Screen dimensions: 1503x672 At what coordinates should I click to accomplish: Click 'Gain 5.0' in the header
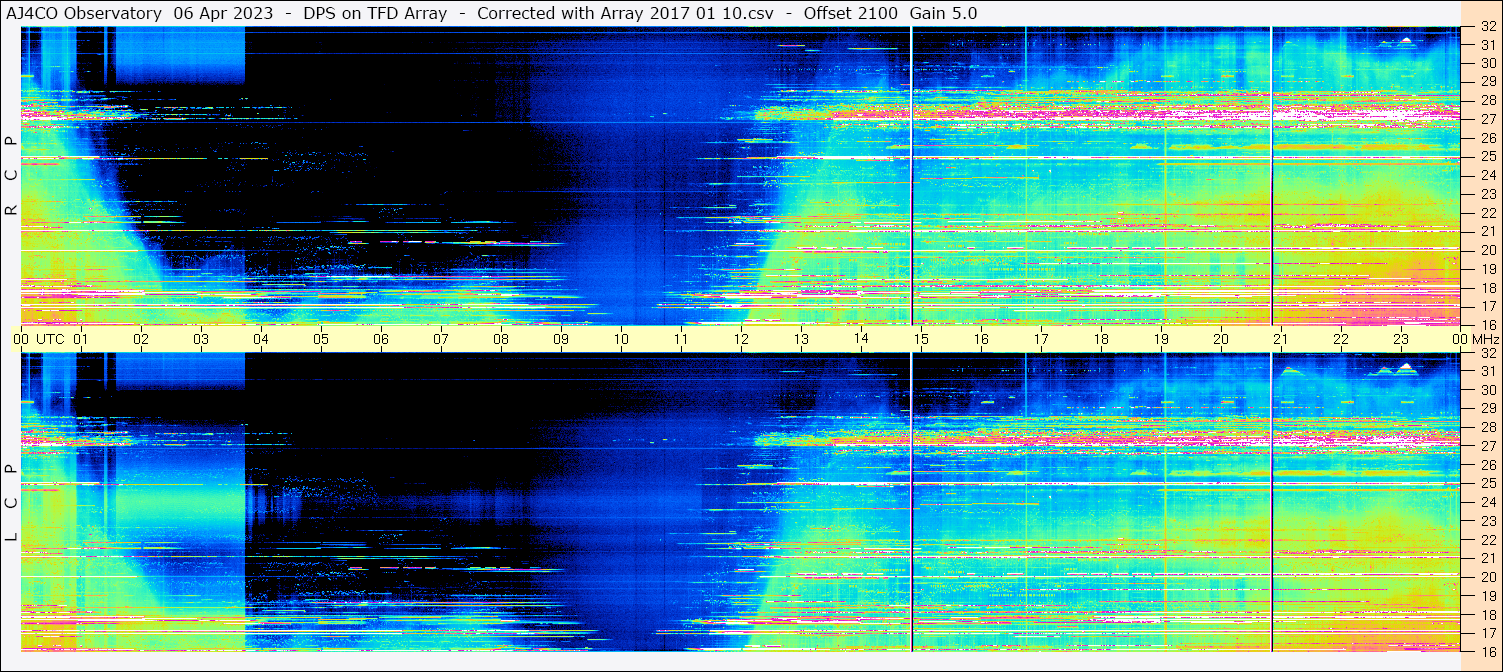944,14
